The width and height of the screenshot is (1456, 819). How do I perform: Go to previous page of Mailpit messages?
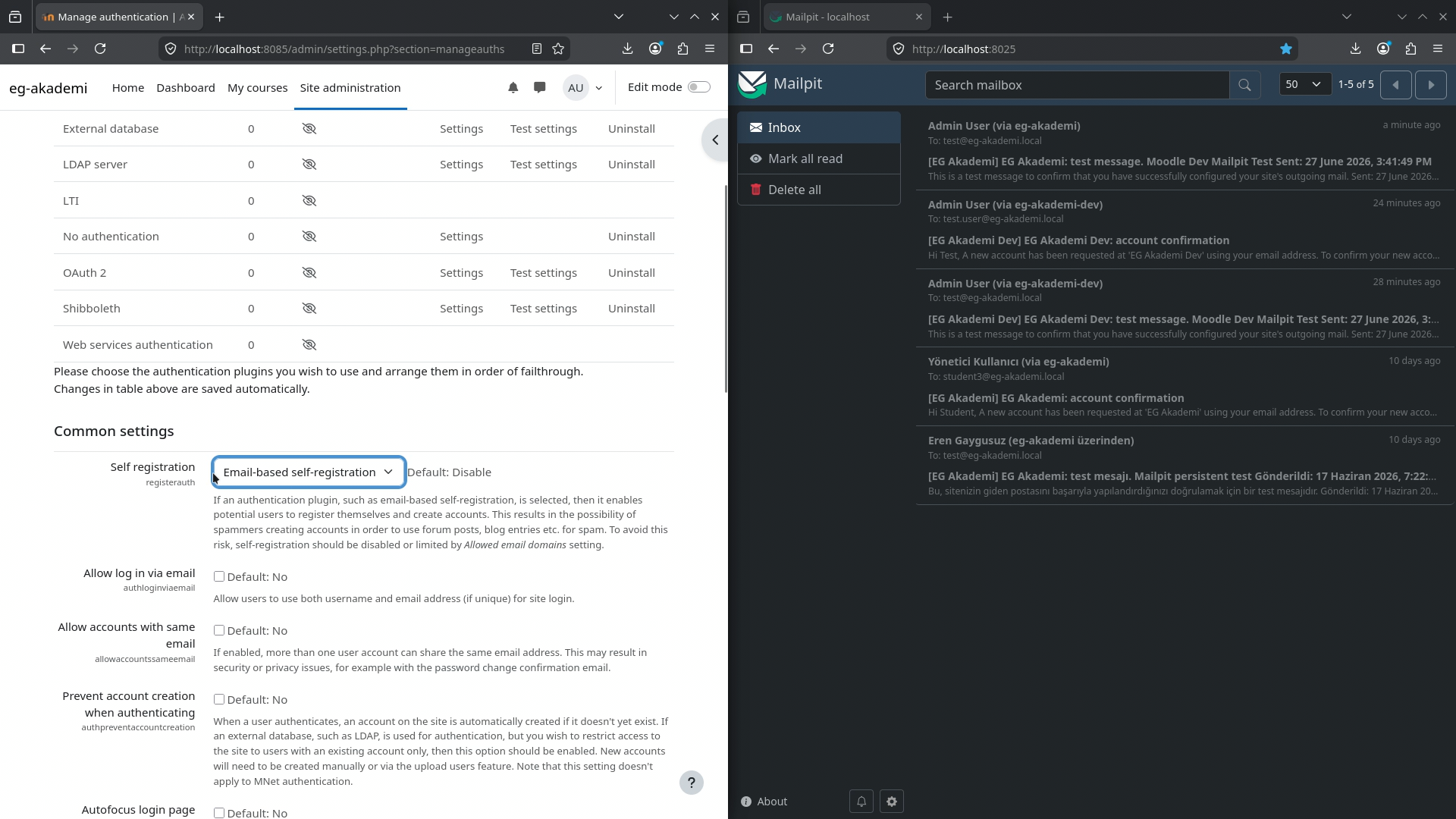tap(1395, 85)
